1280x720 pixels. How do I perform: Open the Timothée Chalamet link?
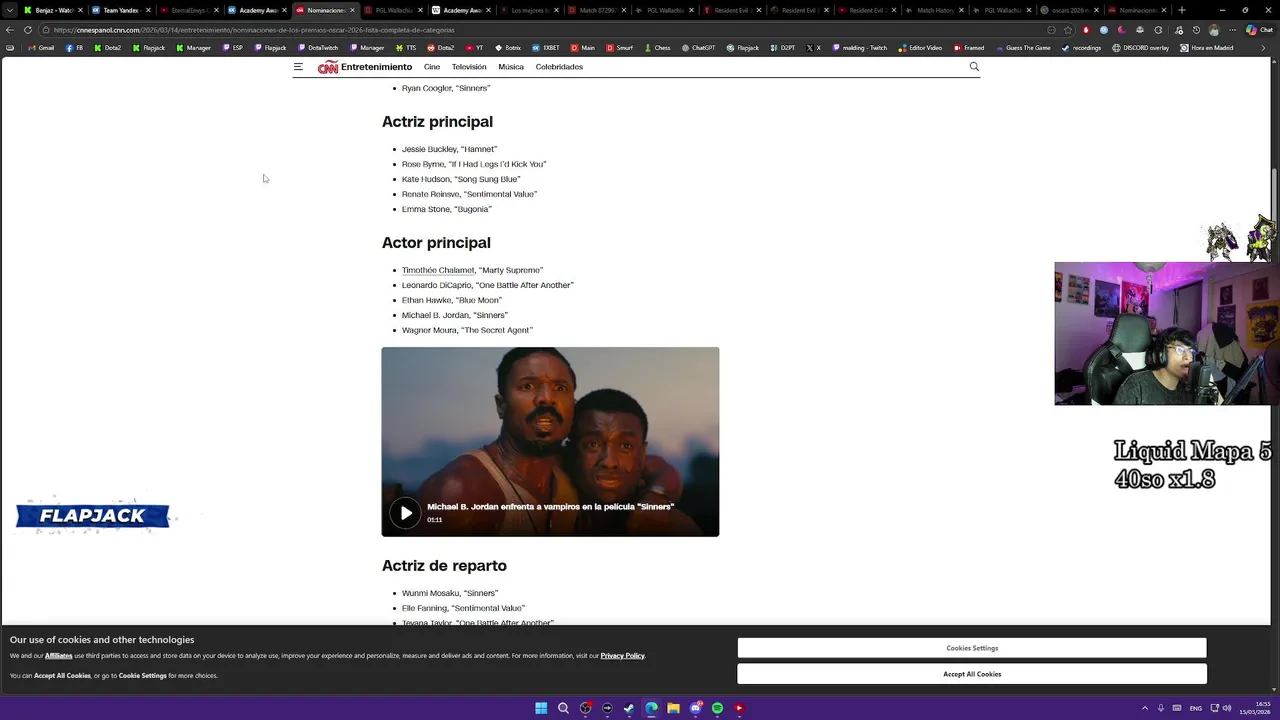(438, 270)
